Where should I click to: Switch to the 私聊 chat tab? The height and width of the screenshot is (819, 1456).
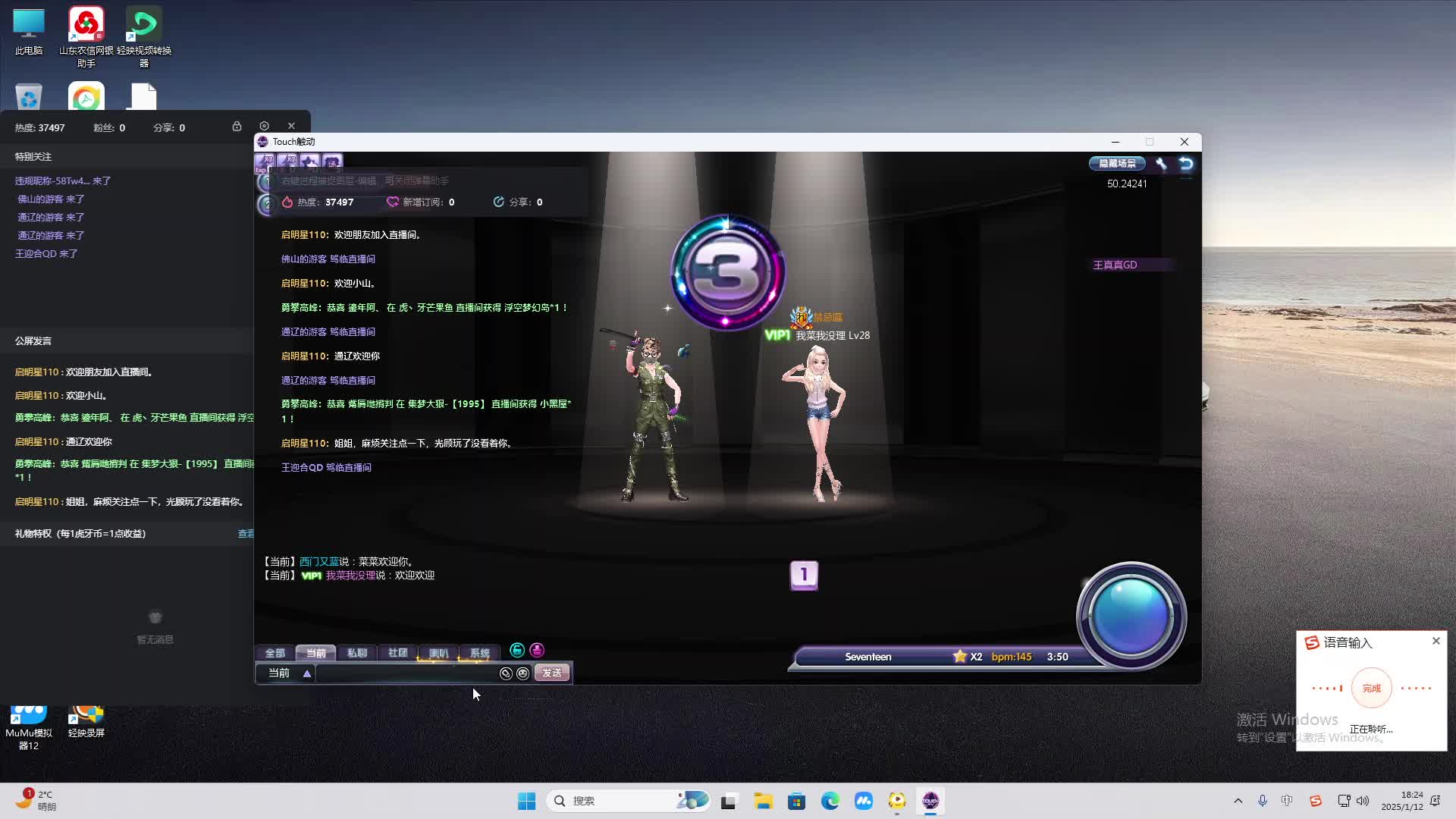click(356, 653)
